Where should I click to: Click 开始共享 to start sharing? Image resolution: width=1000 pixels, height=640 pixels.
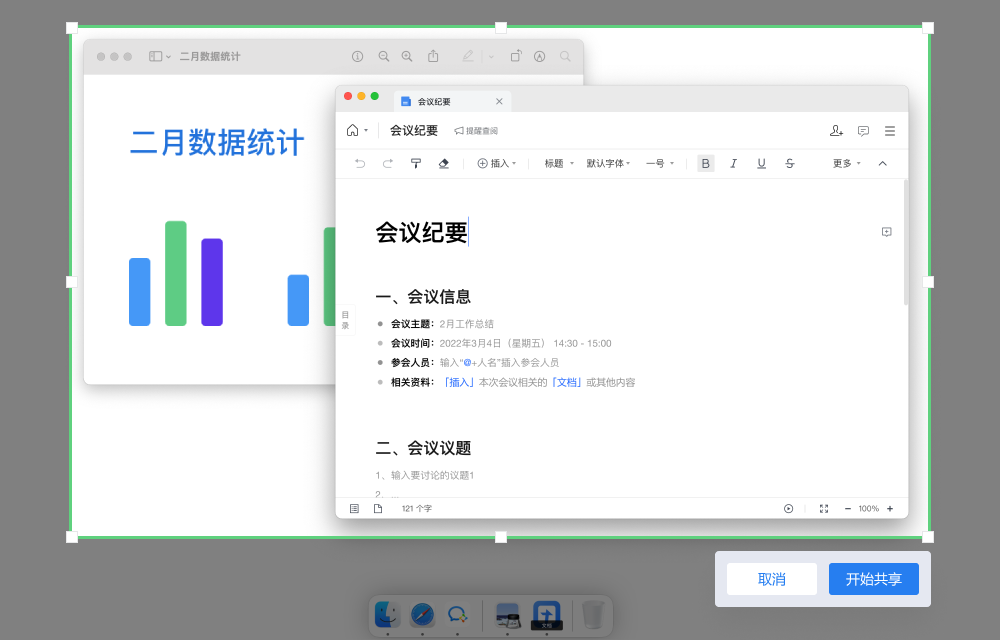tap(874, 579)
